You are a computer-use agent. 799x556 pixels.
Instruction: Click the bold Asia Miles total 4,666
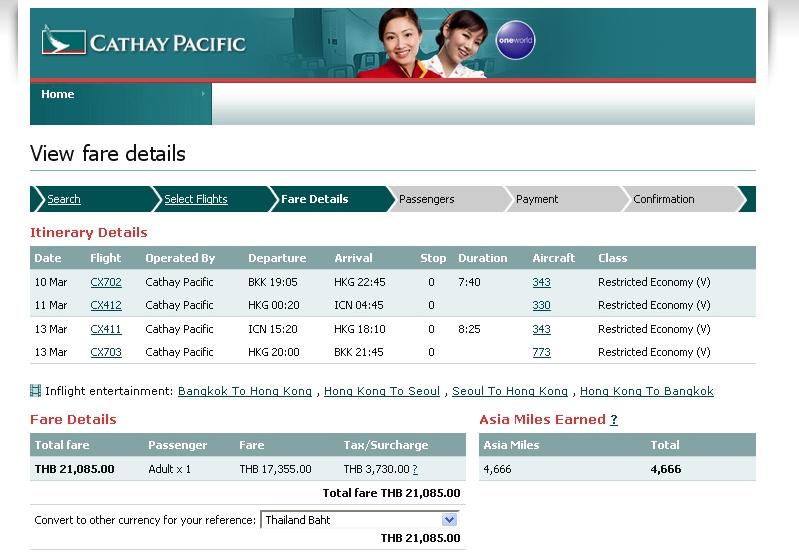tap(665, 469)
